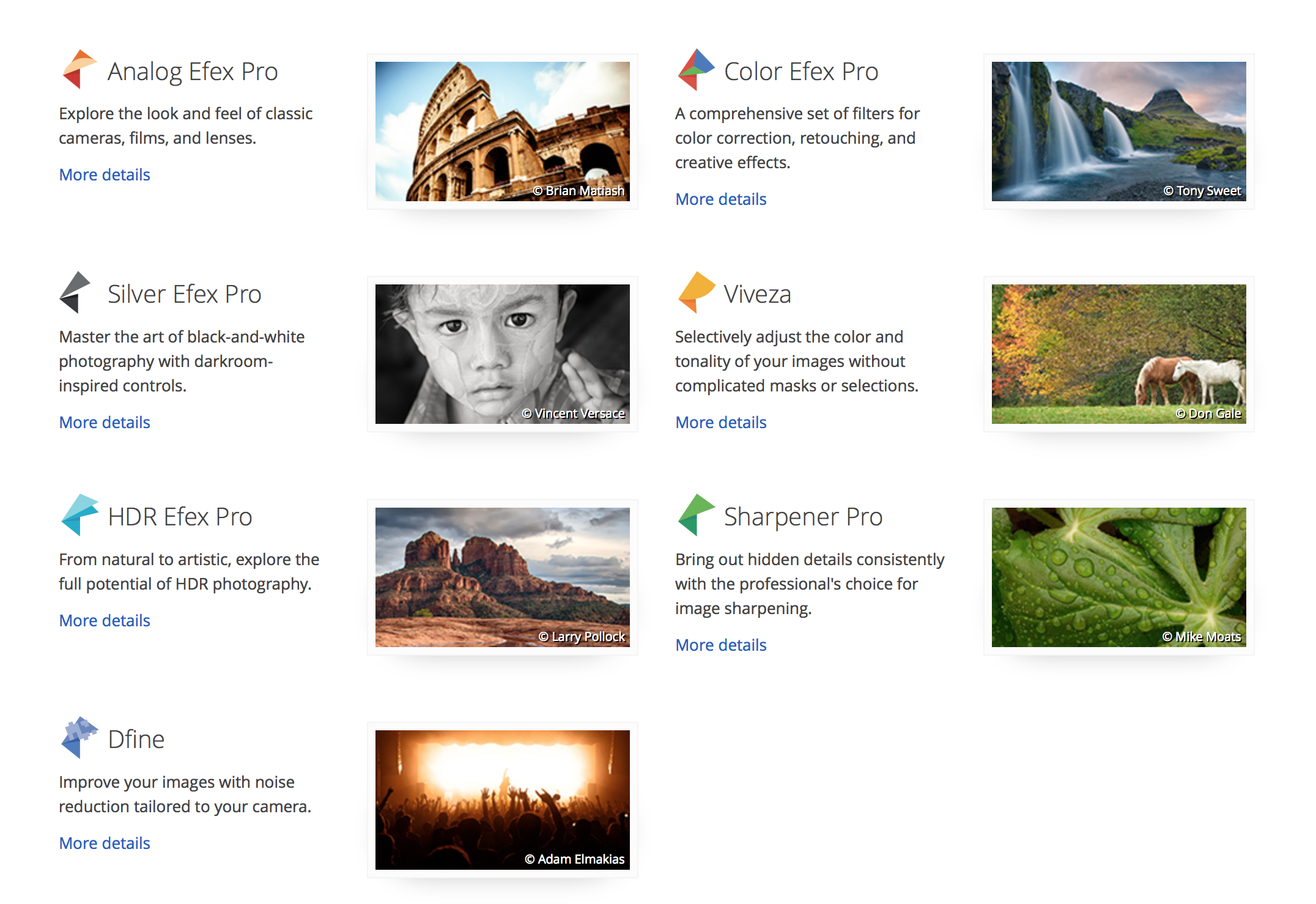
Task: Click the black-and-white child portrait thumbnail
Action: 502,354
